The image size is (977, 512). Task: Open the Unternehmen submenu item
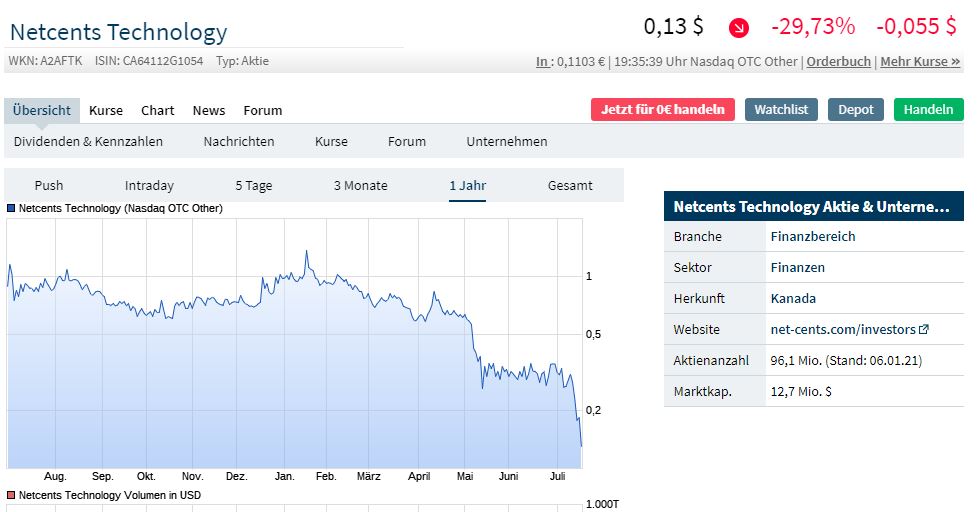click(507, 142)
